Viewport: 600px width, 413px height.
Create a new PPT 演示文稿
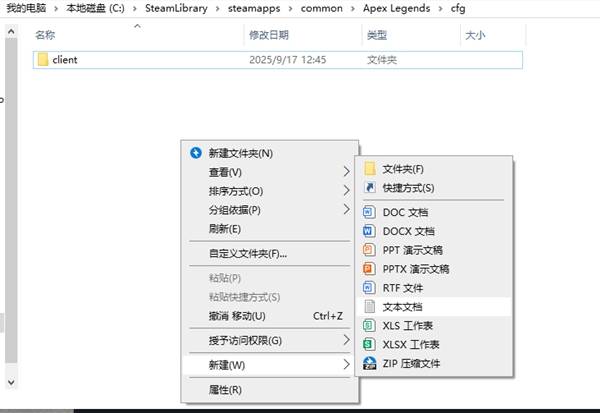[x=434, y=250]
